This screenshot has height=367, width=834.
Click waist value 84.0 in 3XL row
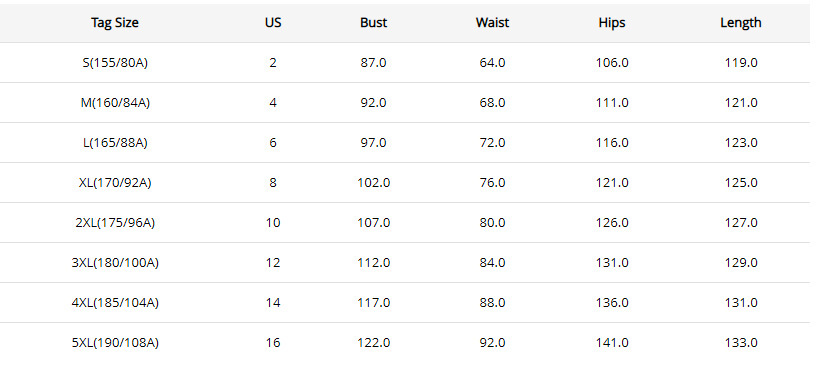[492, 262]
